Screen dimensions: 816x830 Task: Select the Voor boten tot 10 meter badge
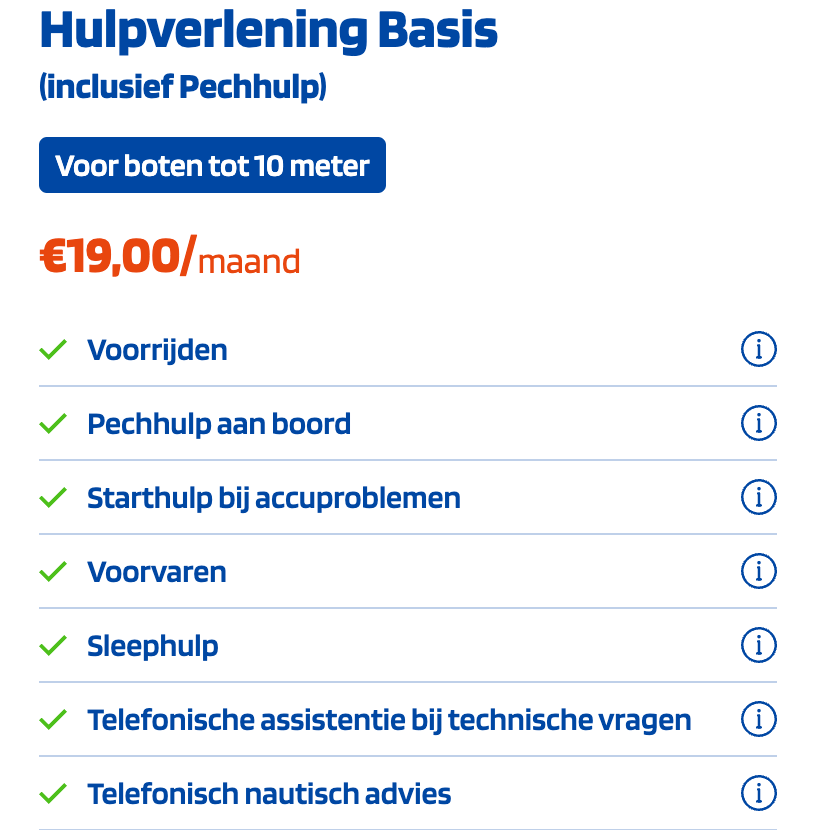coord(212,165)
